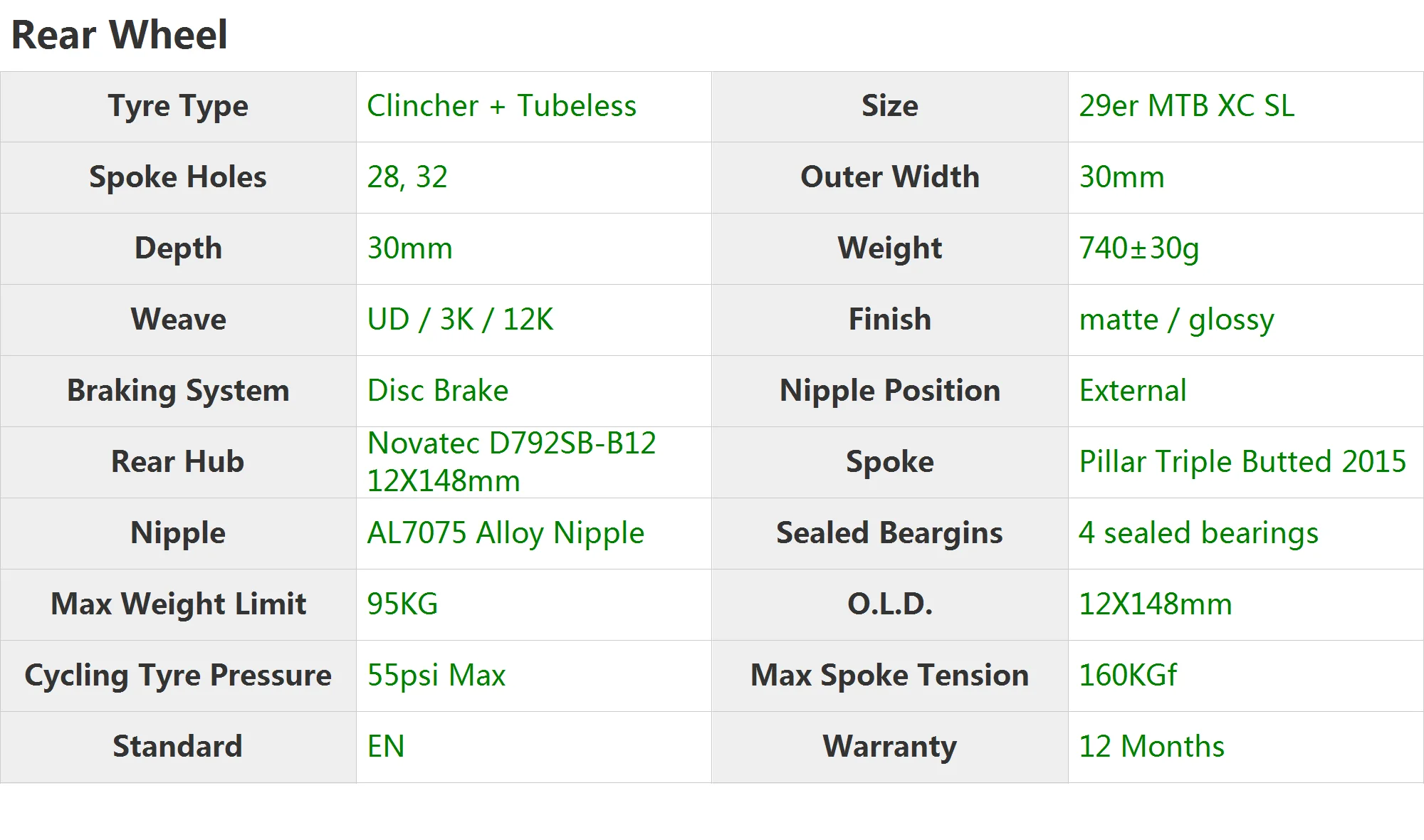
Task: Select the Spoke Holes label
Action: 178,177
